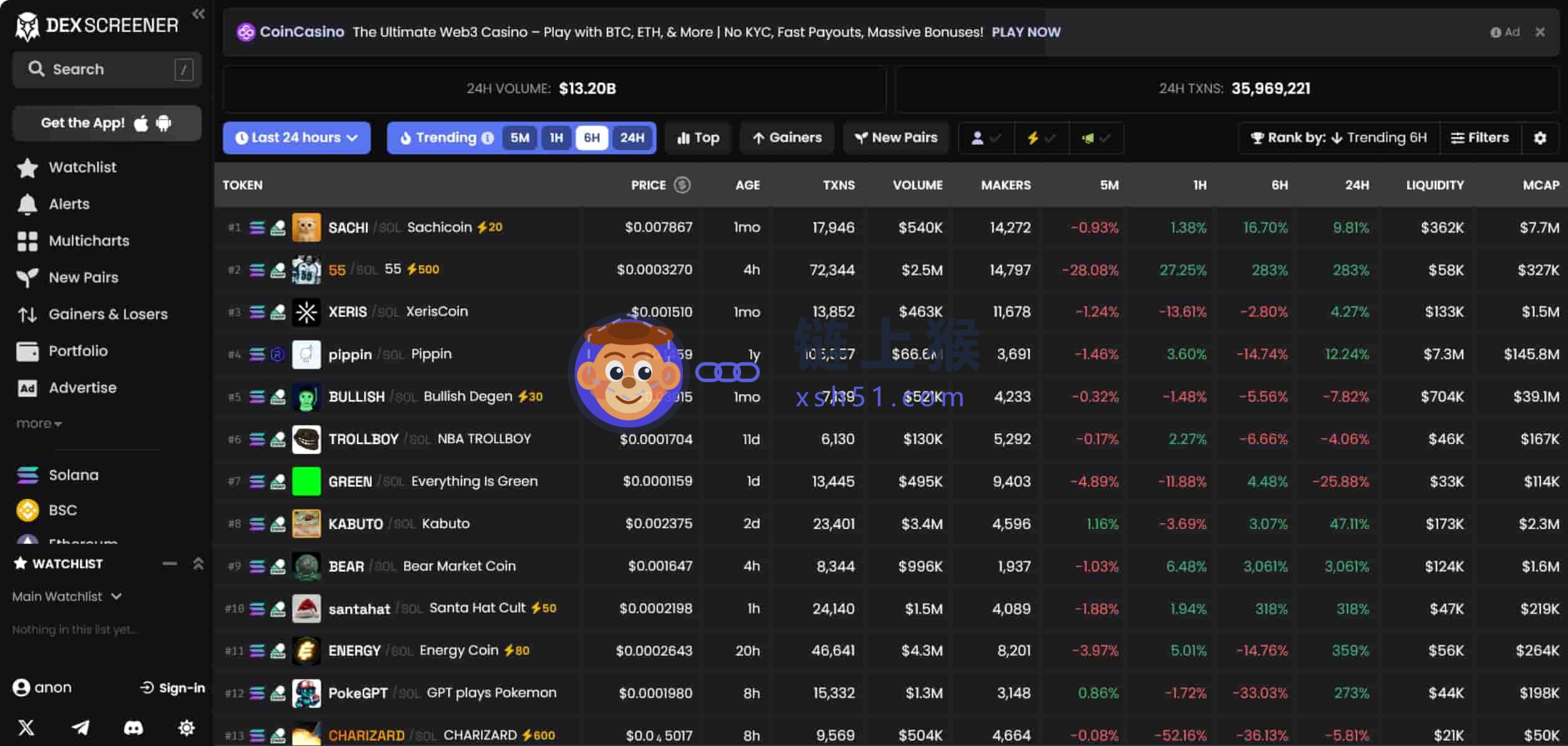The image size is (1568, 746).
Task: Click the 55 token avatar
Action: (x=306, y=270)
